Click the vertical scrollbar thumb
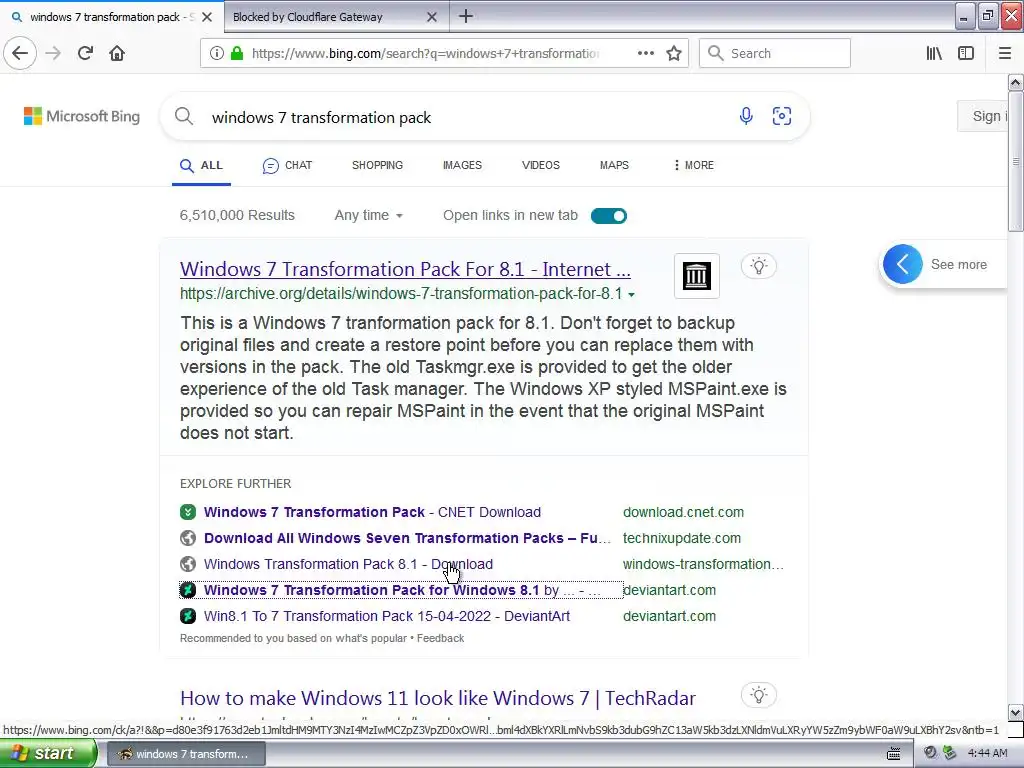This screenshot has height=768, width=1024. pos(1015,162)
